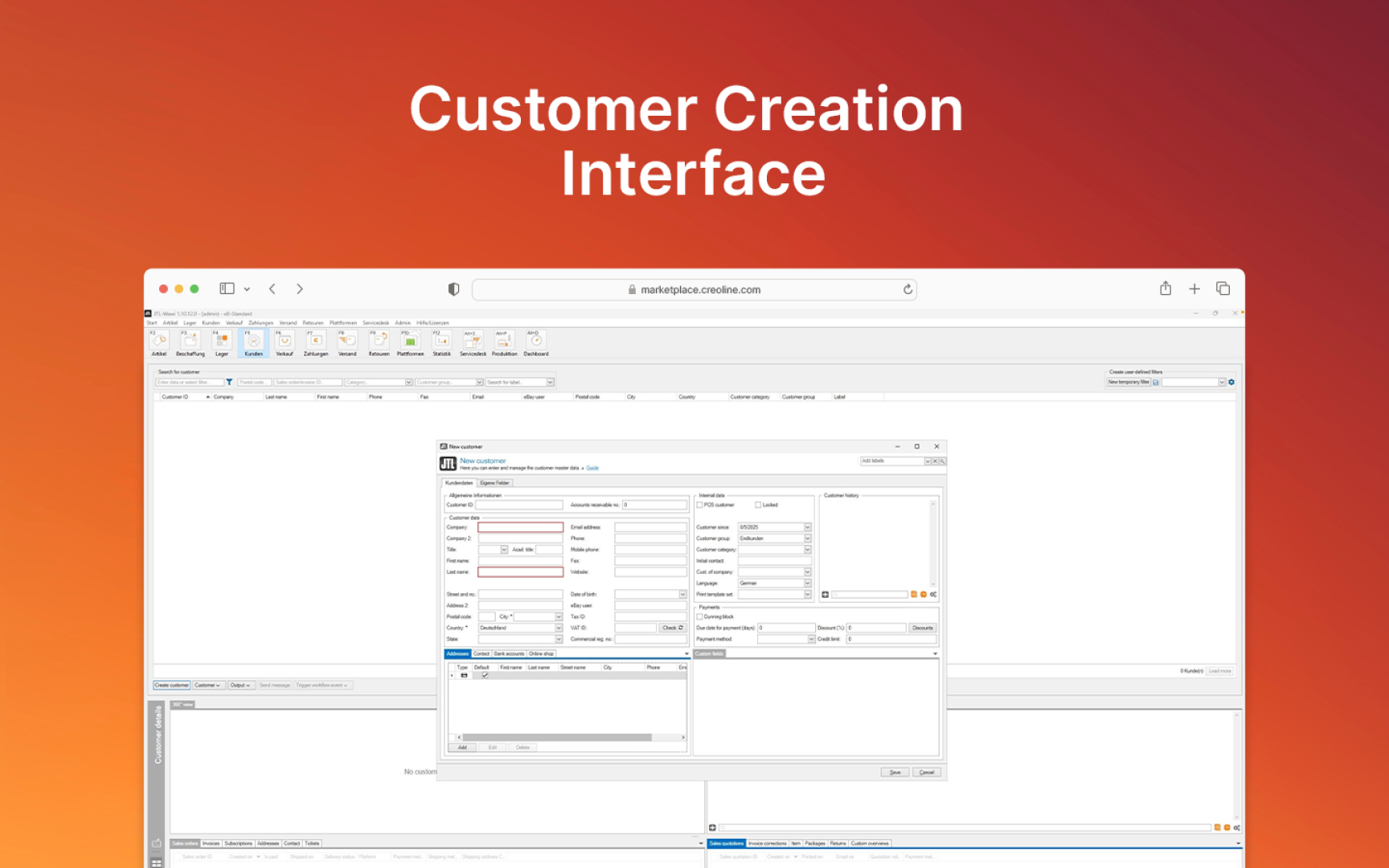Click the plus icon under Customer history
1389x868 pixels.
pyautogui.click(x=825, y=595)
